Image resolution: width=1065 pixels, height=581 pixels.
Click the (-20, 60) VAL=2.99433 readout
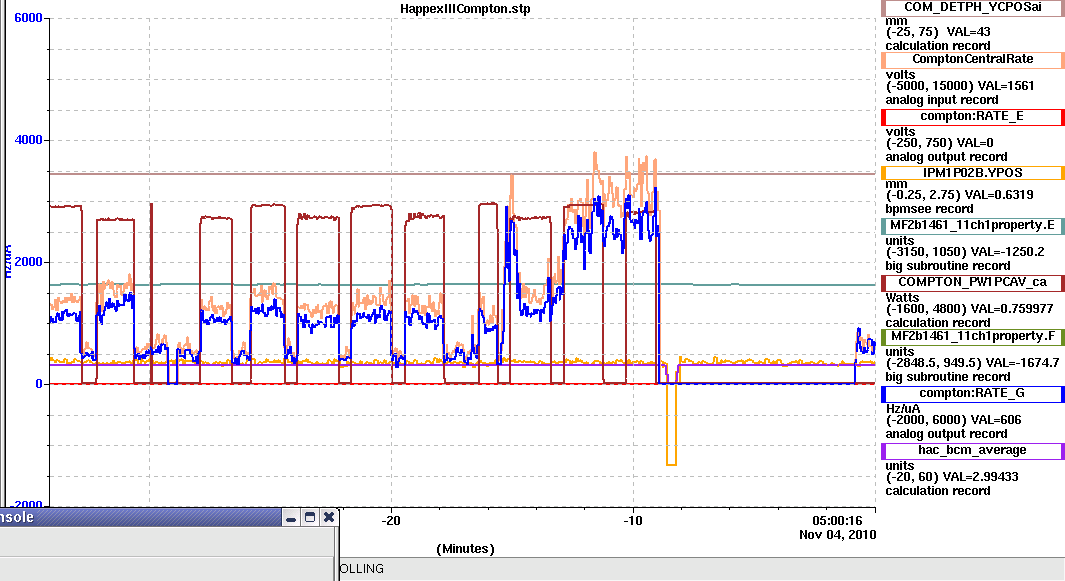pyautogui.click(x=952, y=477)
